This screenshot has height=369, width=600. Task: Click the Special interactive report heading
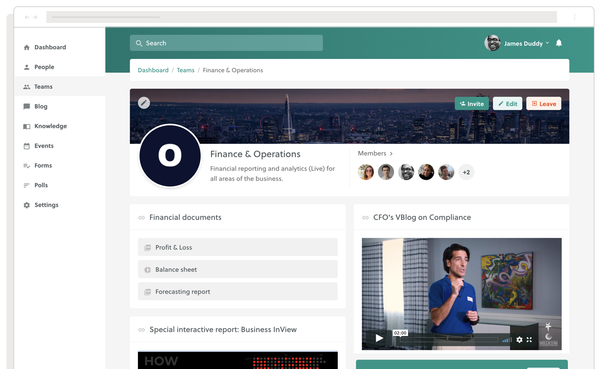coord(223,330)
